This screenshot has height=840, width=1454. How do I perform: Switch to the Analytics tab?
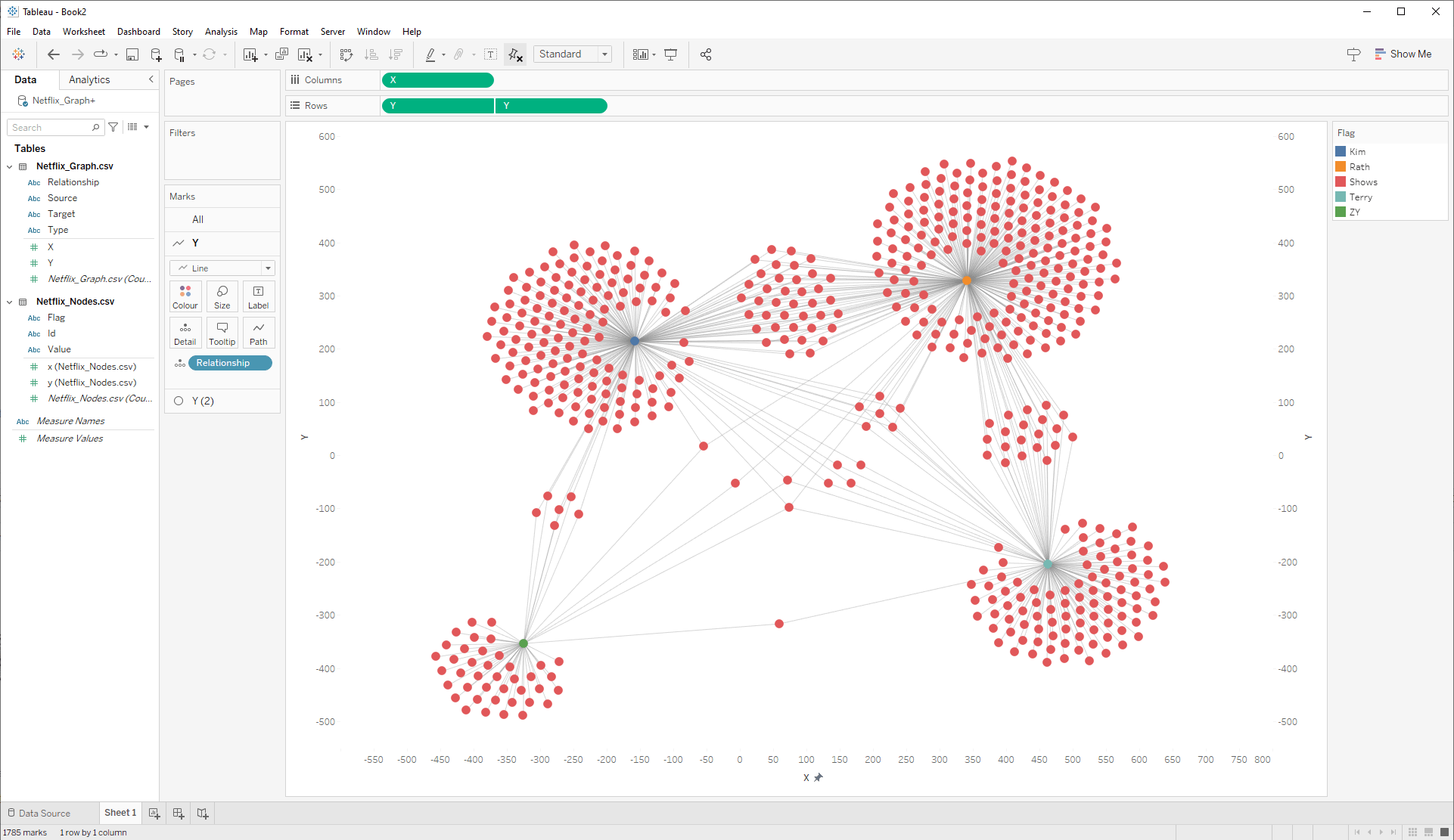tap(89, 79)
